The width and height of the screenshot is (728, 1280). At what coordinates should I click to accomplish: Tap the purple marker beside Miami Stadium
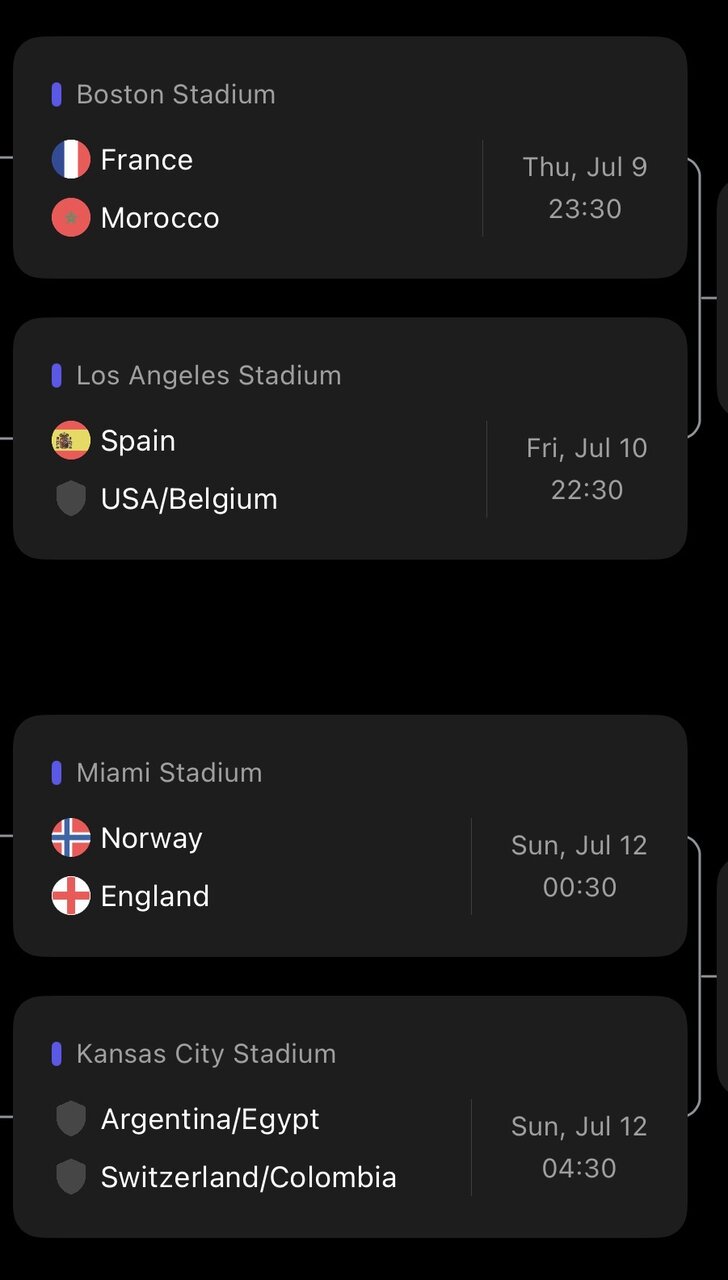coord(57,772)
